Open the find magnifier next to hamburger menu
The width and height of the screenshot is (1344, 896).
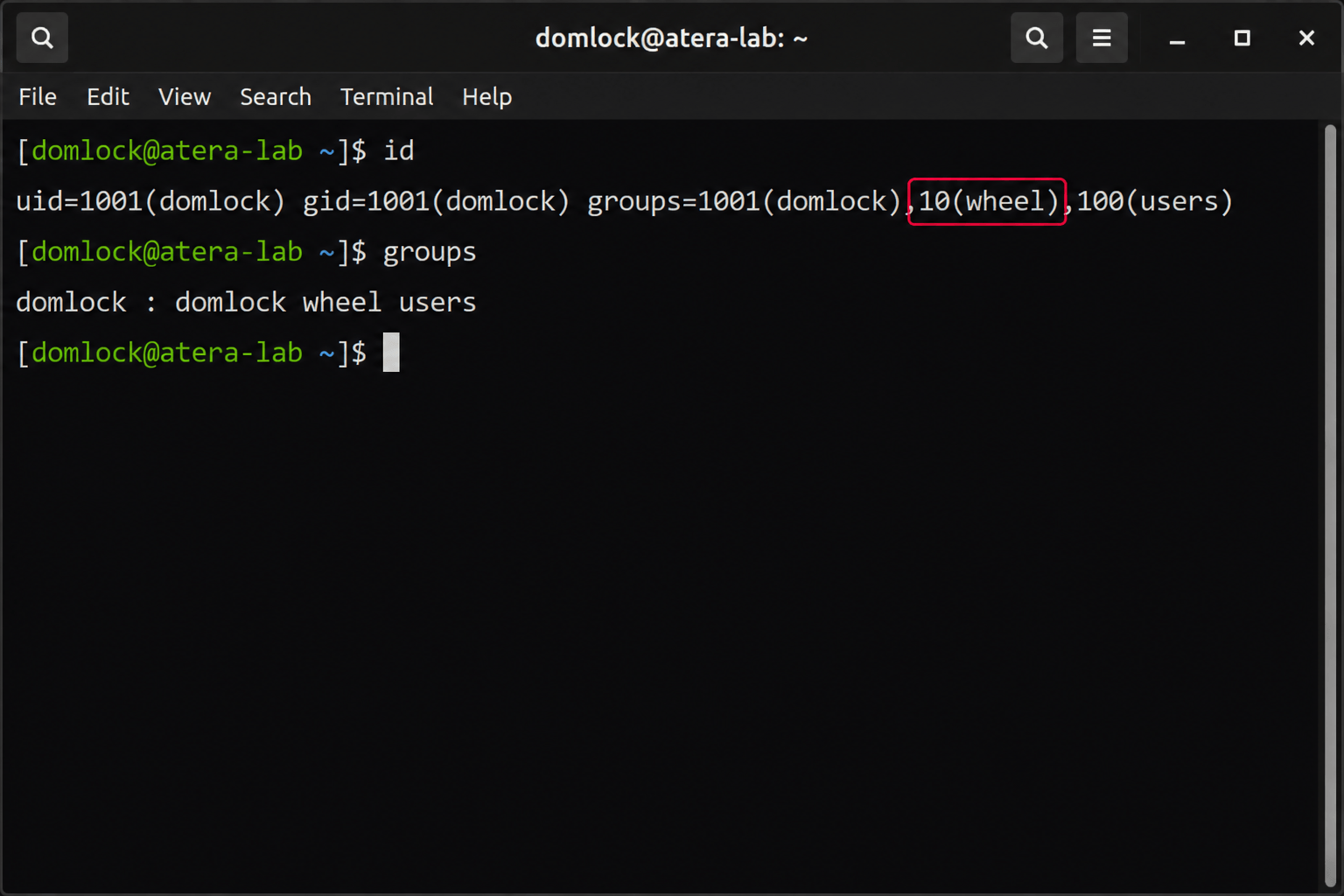(x=1037, y=38)
